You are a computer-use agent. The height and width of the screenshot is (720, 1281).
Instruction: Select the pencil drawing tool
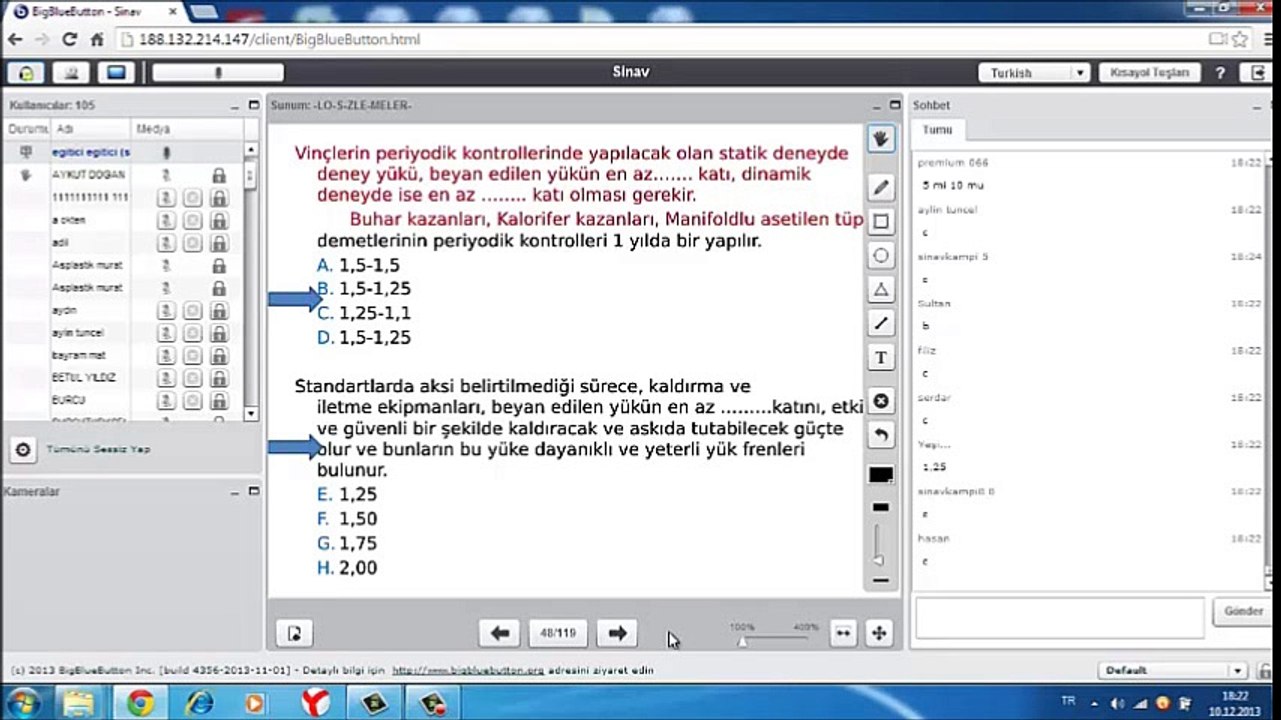881,187
